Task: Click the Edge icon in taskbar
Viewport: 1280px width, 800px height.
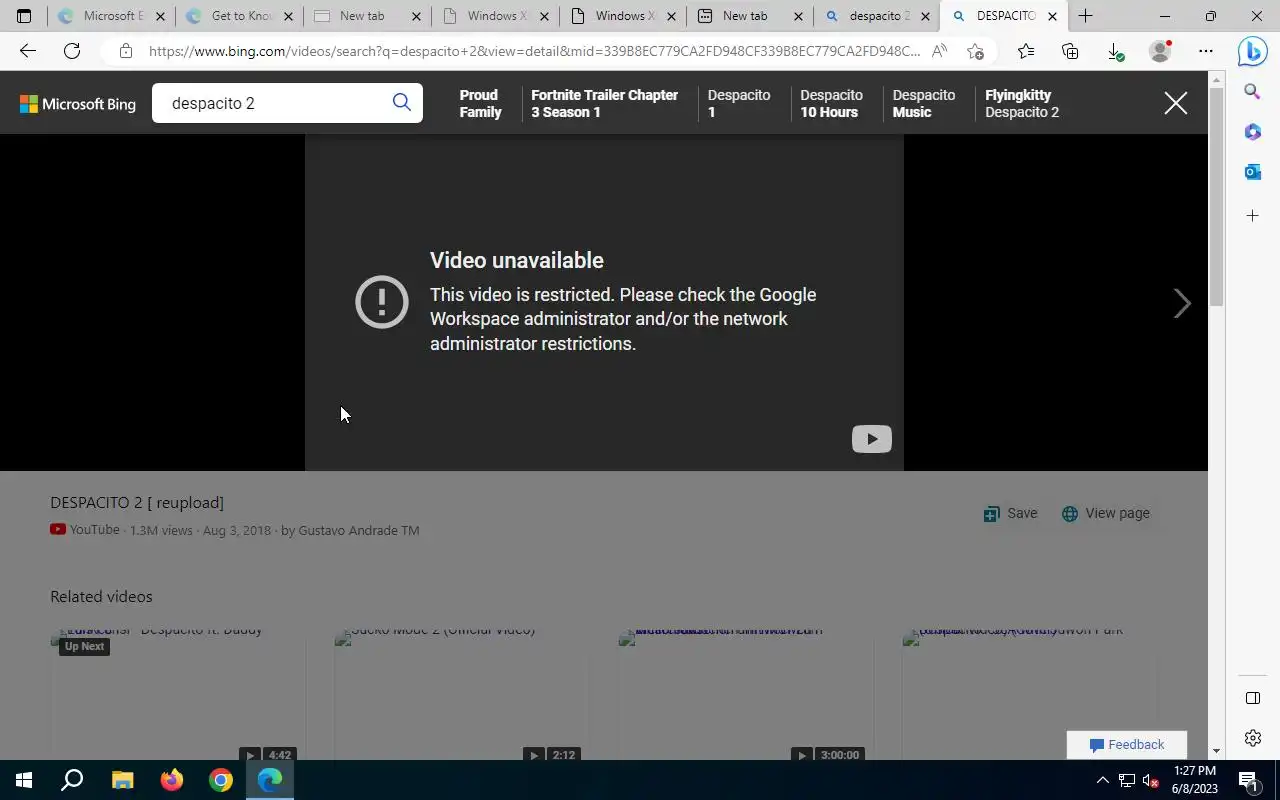Action: pyautogui.click(x=270, y=780)
